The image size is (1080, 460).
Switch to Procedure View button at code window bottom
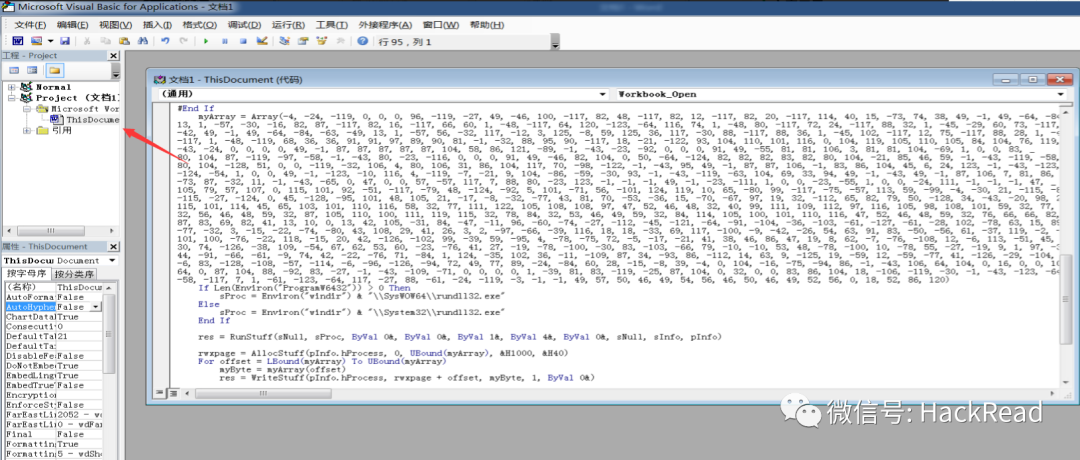click(x=159, y=393)
